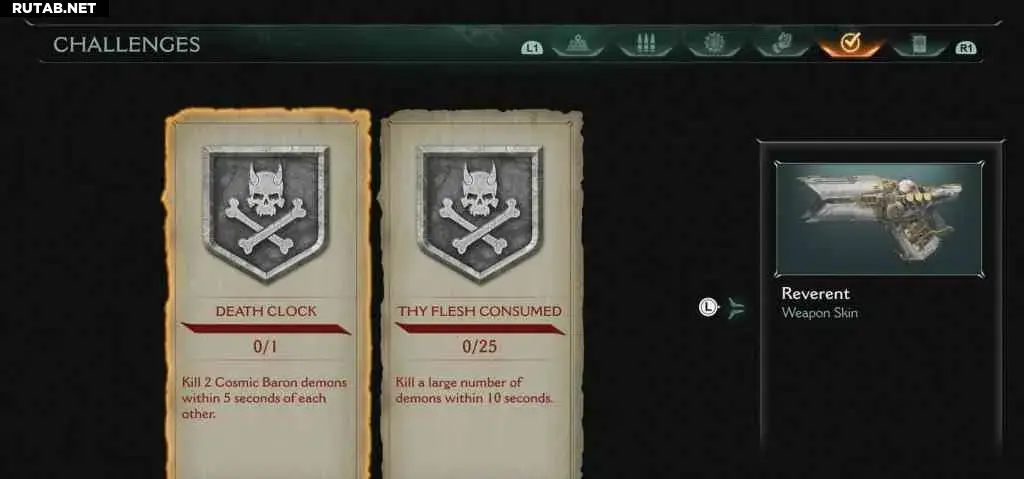The width and height of the screenshot is (1024, 479).
Task: Click the R1 next-tab button icon
Action: pos(966,48)
